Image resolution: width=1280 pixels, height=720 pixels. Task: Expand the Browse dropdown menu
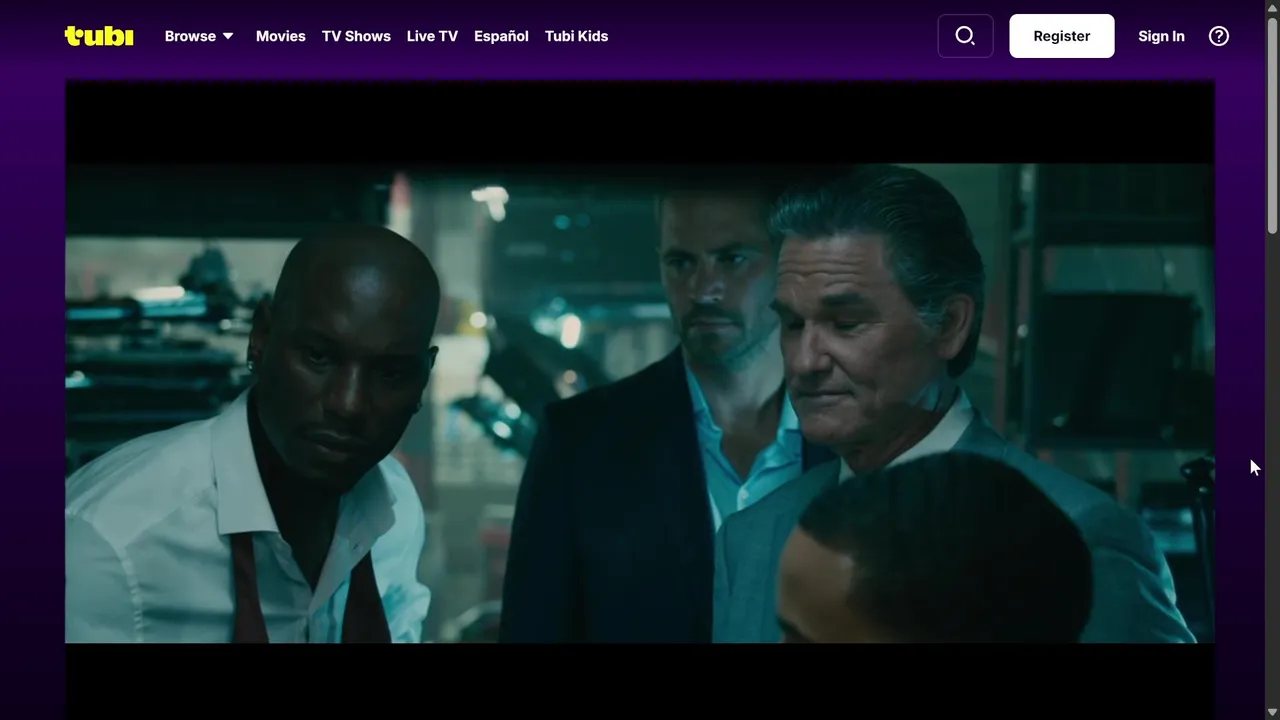point(199,36)
